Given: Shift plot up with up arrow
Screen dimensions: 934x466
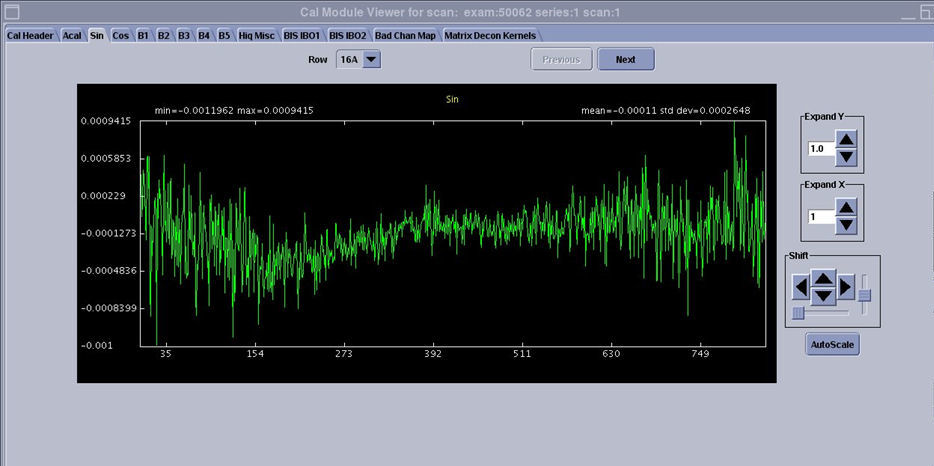Looking at the screenshot, I should (822, 280).
